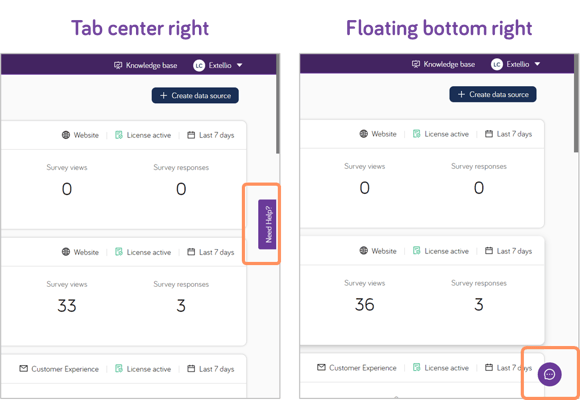The width and height of the screenshot is (580, 400).
Task: Click Survey views count 33
Action: [x=67, y=306]
